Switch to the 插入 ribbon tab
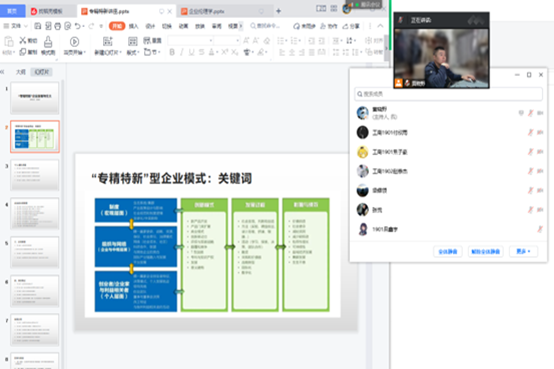Screen dimensions: 554x369 (x=133, y=26)
